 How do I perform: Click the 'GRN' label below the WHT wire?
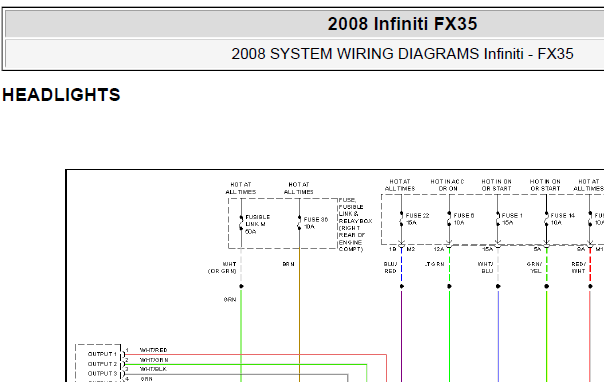tap(230, 300)
